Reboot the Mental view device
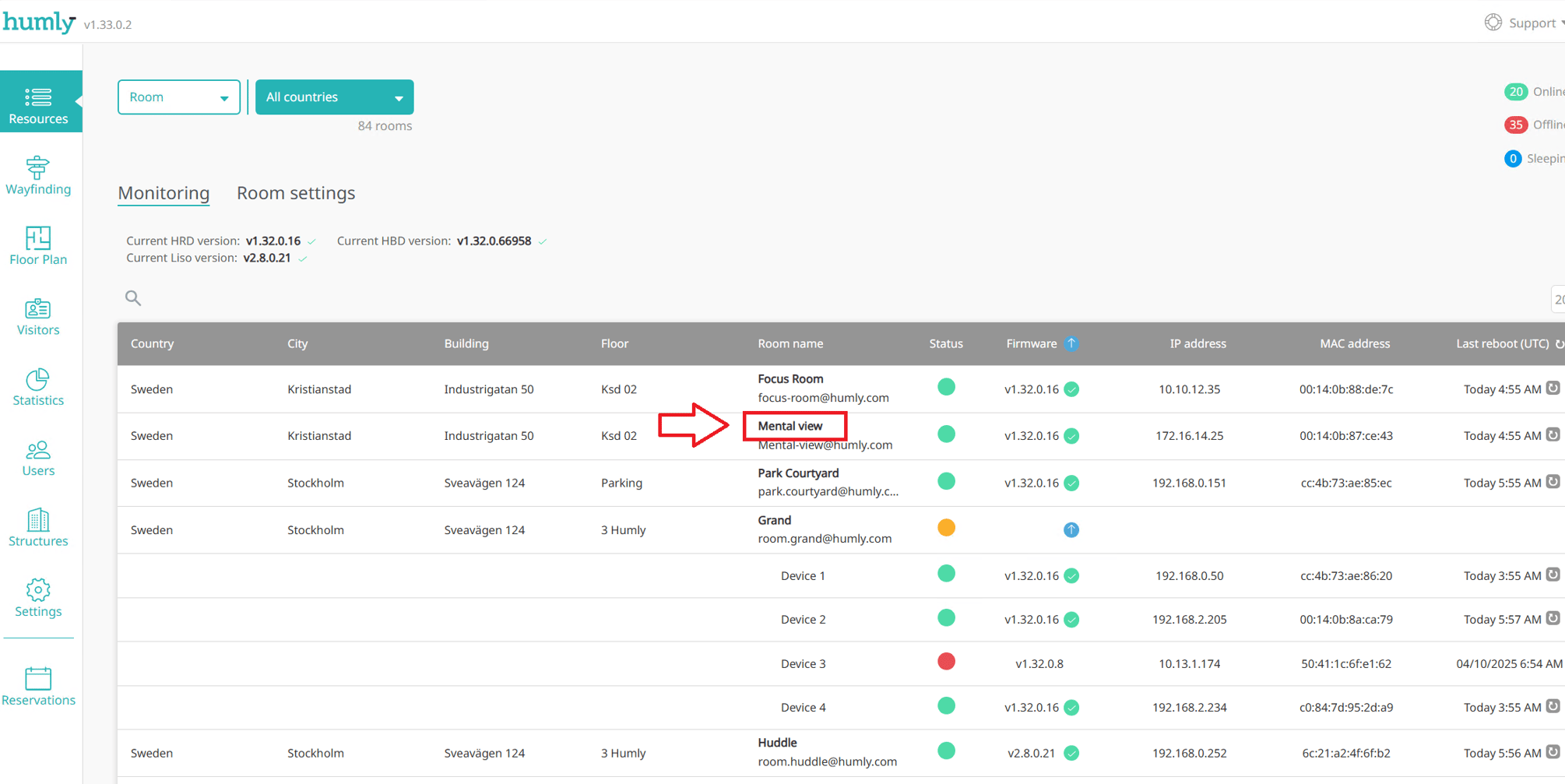The height and width of the screenshot is (784, 1565). pyautogui.click(x=1553, y=435)
